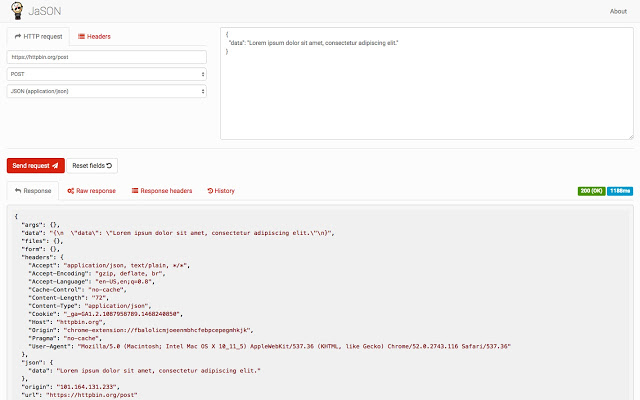The width and height of the screenshot is (640, 400).
Task: Click the "Pragma": "no-cache" line
Action: [65, 338]
